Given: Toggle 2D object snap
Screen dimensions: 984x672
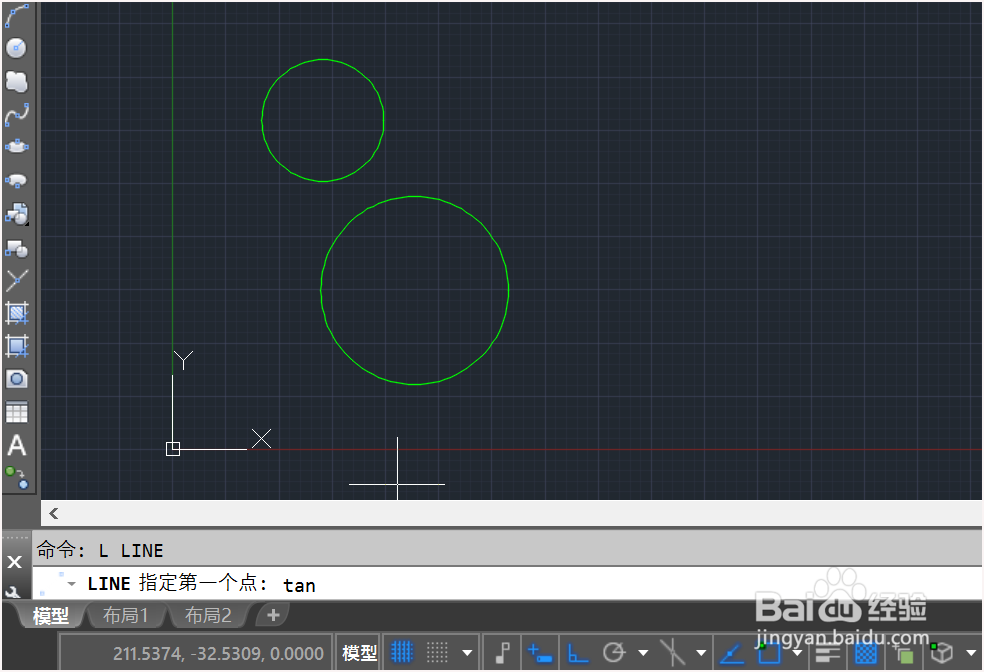Looking at the screenshot, I should click(769, 653).
